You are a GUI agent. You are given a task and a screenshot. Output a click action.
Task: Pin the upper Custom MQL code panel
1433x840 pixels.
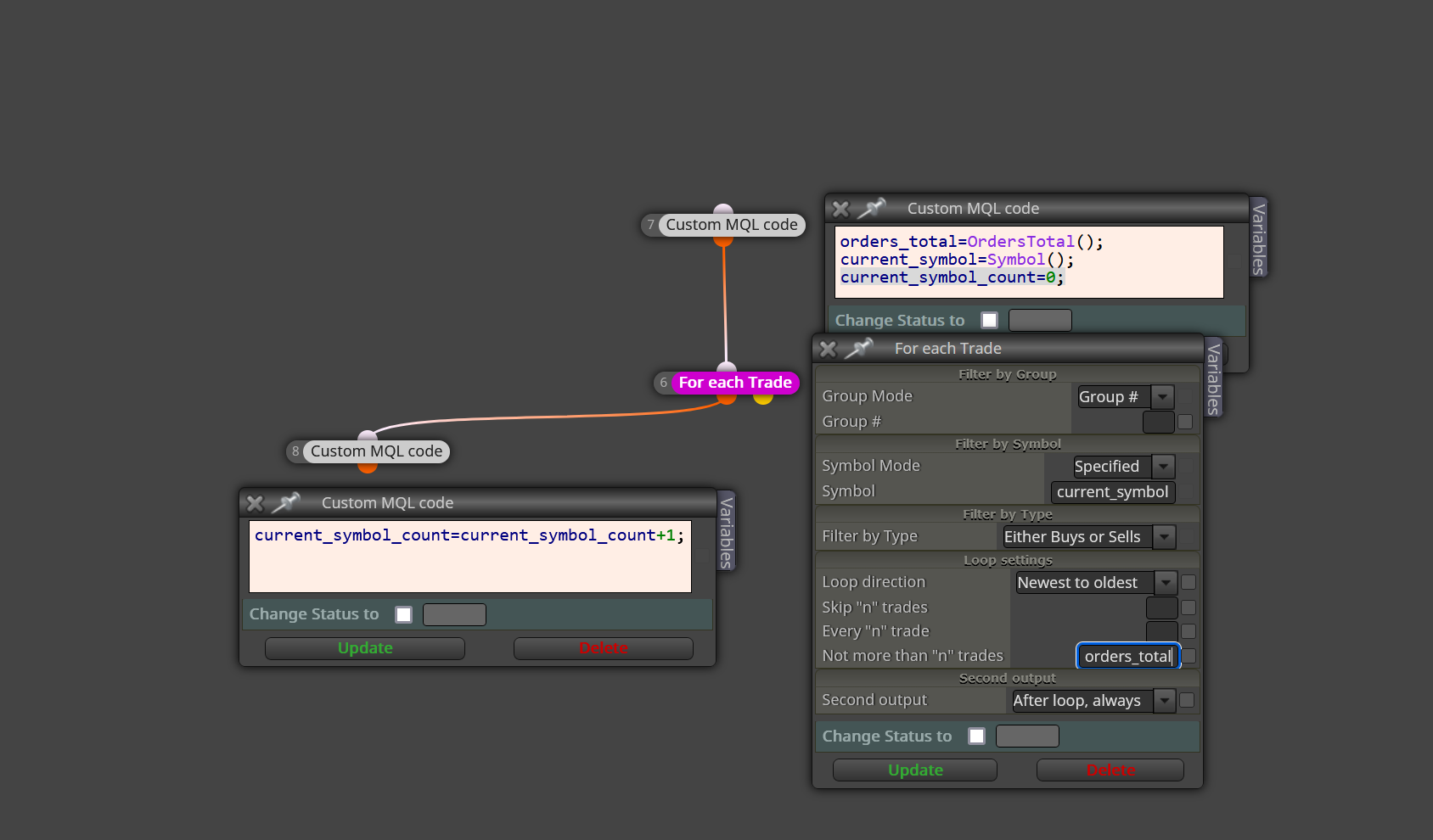pyautogui.click(x=872, y=208)
